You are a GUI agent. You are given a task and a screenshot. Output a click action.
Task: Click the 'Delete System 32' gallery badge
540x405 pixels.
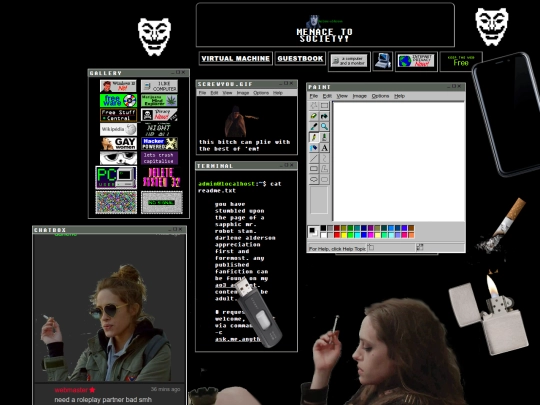[162, 177]
